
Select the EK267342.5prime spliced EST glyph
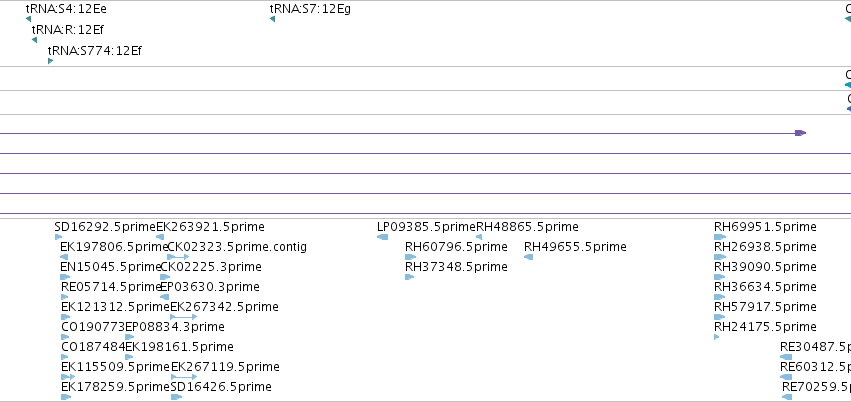pos(183,317)
